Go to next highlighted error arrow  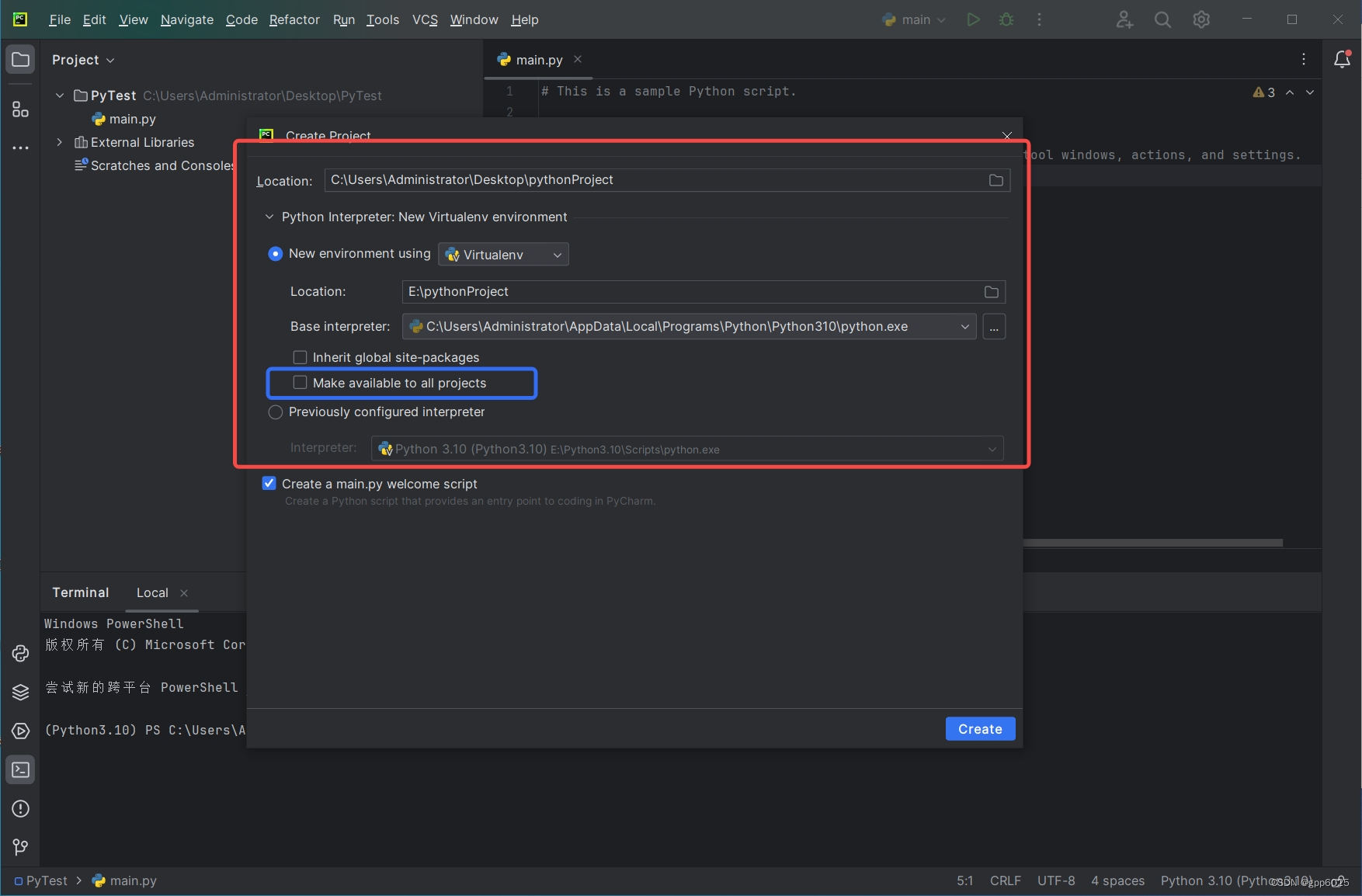(x=1310, y=92)
